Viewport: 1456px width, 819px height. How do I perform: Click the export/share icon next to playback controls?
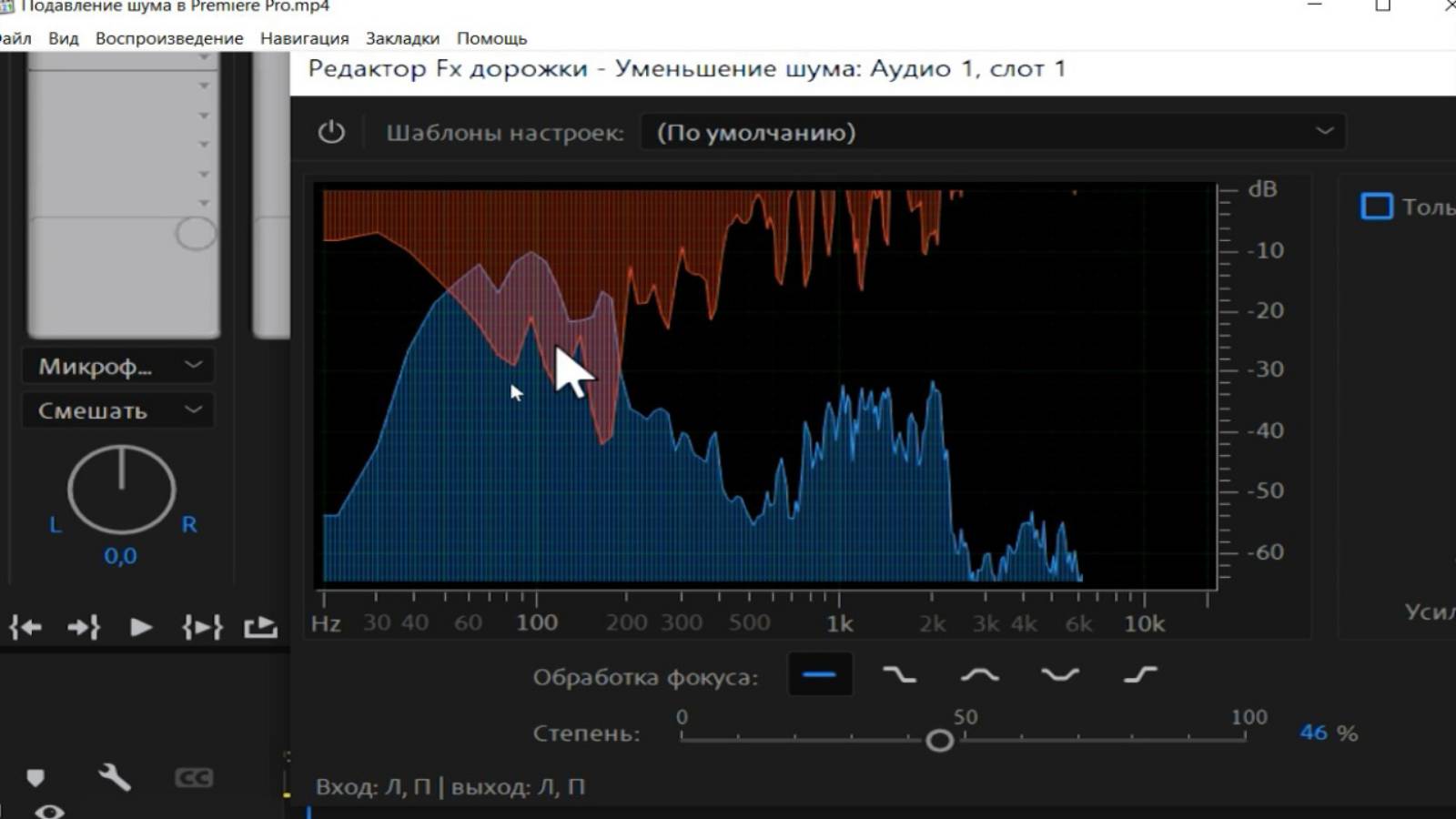coord(259,626)
